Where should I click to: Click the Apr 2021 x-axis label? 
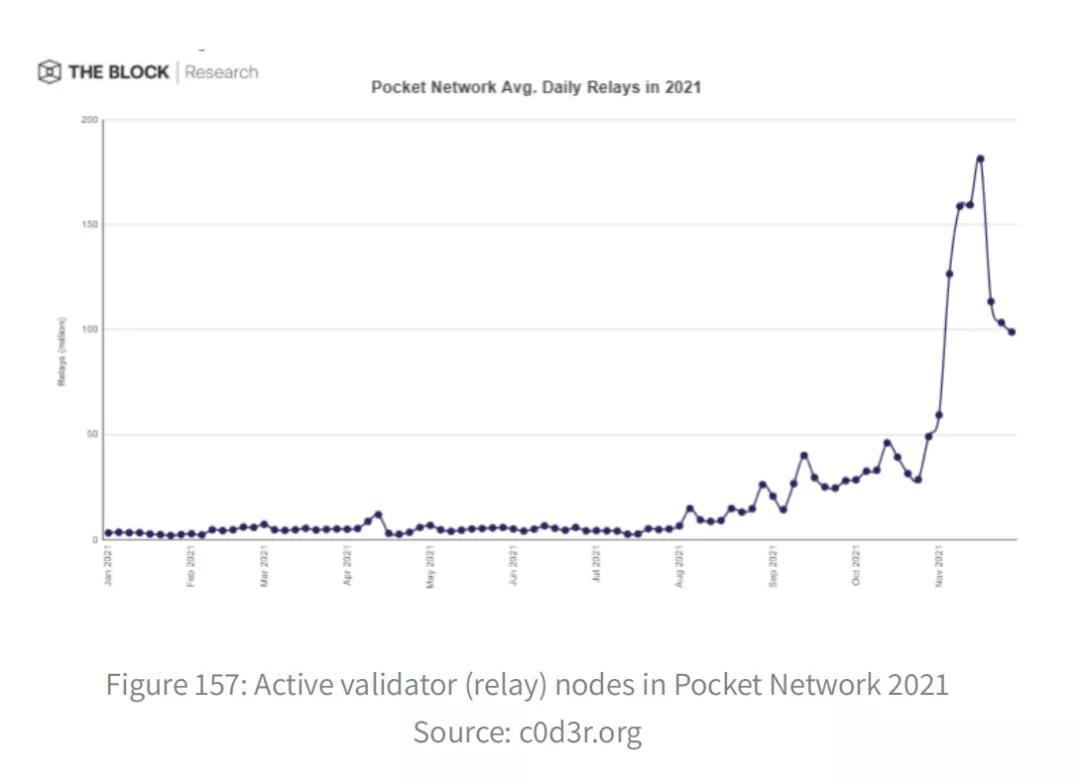pyautogui.click(x=348, y=565)
